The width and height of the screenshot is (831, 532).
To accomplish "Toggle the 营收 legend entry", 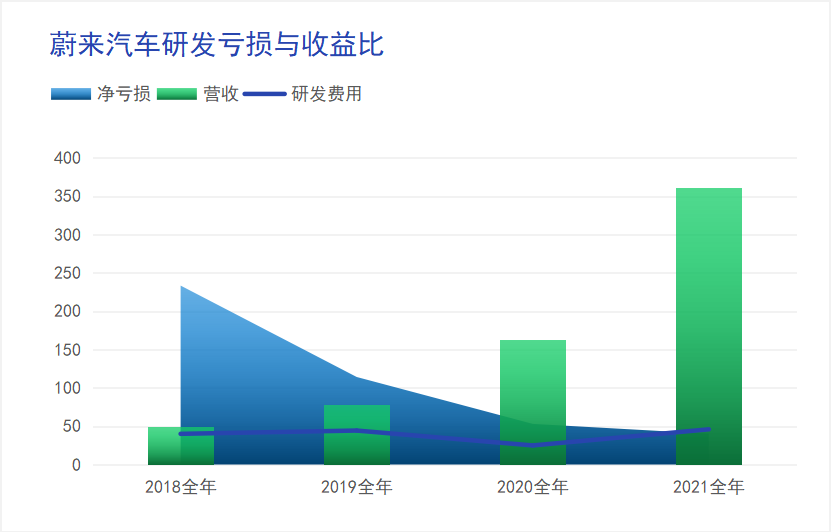I will (x=198, y=94).
